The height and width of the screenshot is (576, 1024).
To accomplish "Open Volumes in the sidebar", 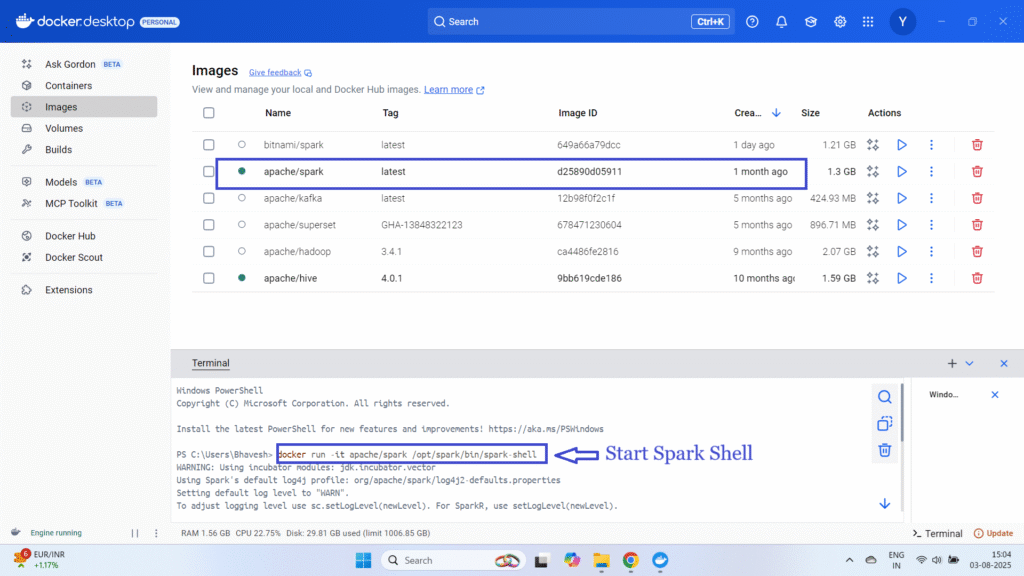I will [64, 129].
